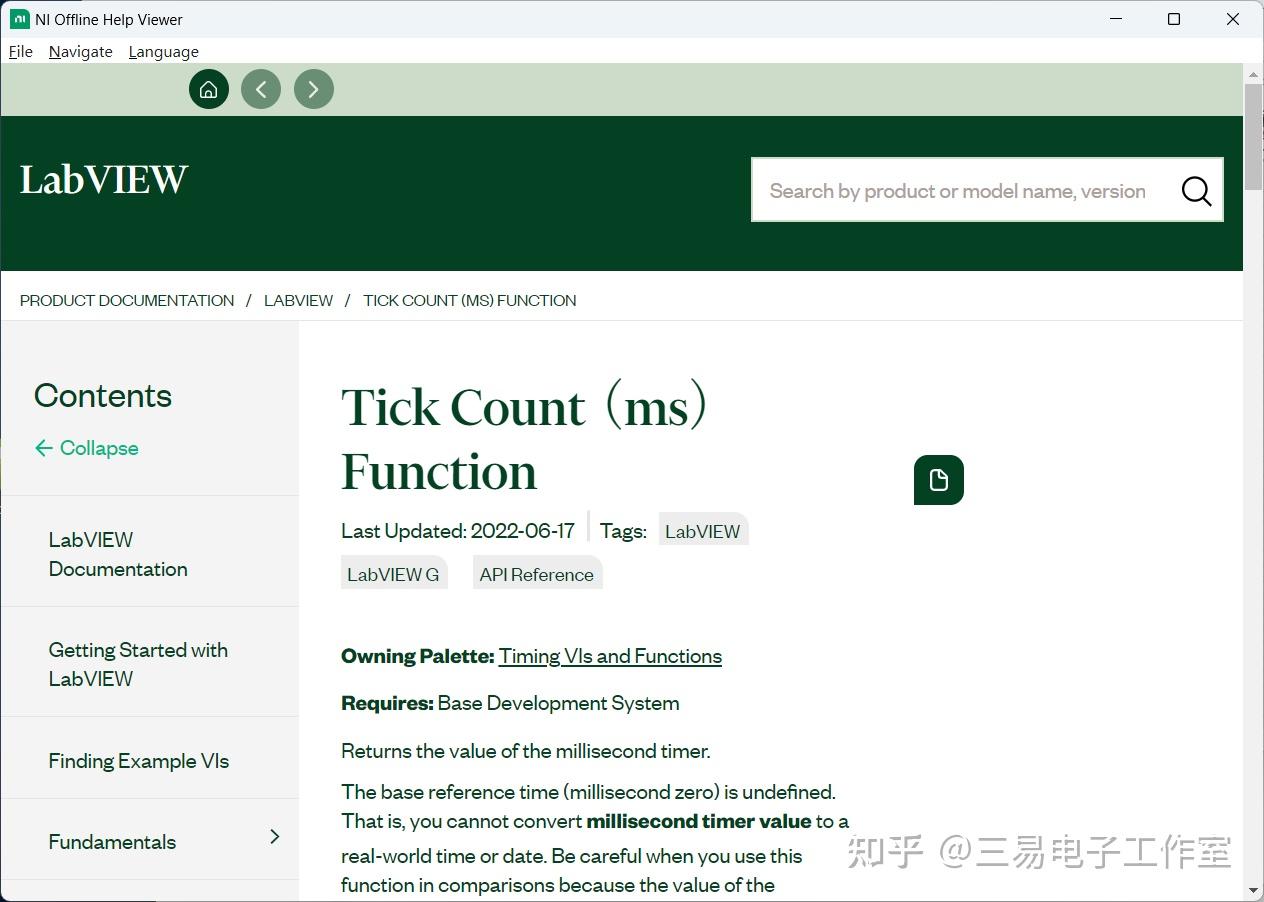Go to the Home page icon
Screen dimensions: 1264x902
(x=209, y=89)
